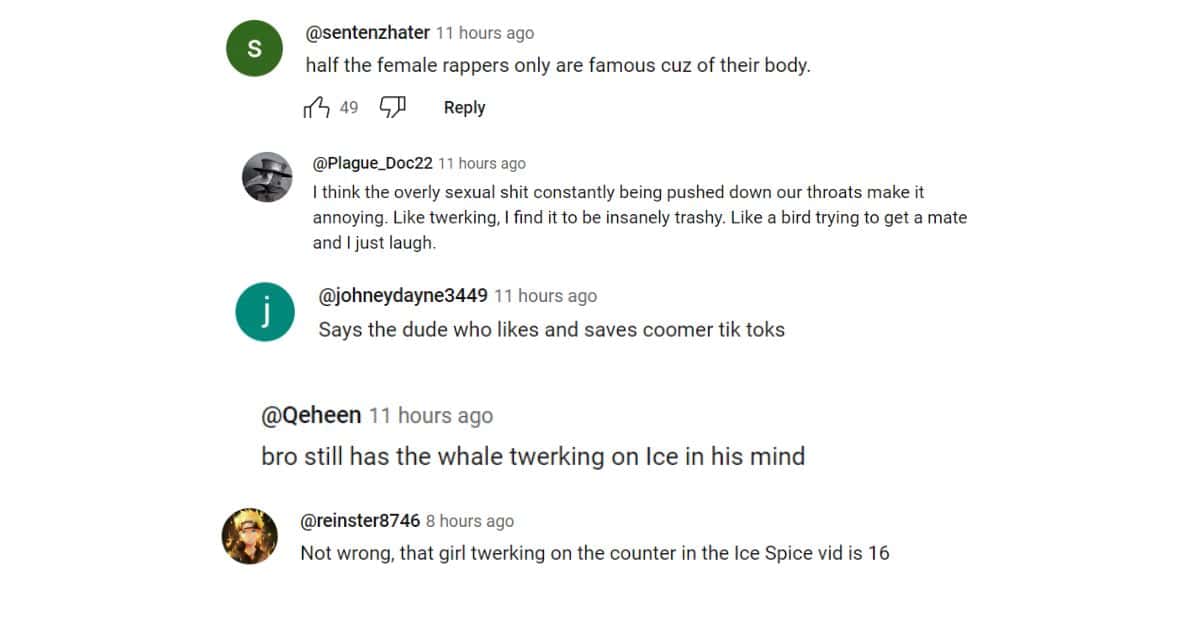Reply to the sentenzhater comment
1200x628 pixels.
pyautogui.click(x=464, y=108)
